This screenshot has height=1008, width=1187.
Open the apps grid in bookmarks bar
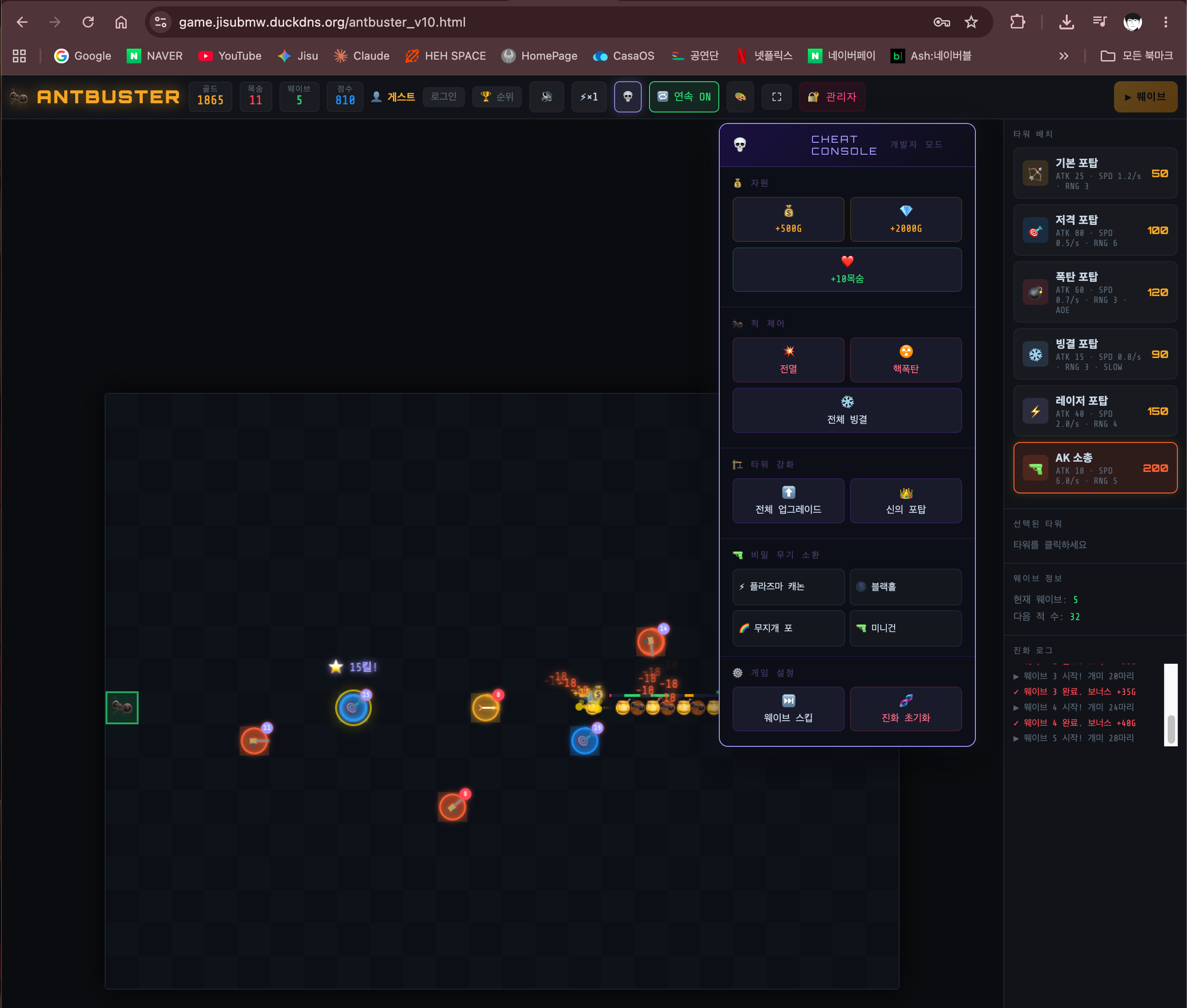pos(19,56)
